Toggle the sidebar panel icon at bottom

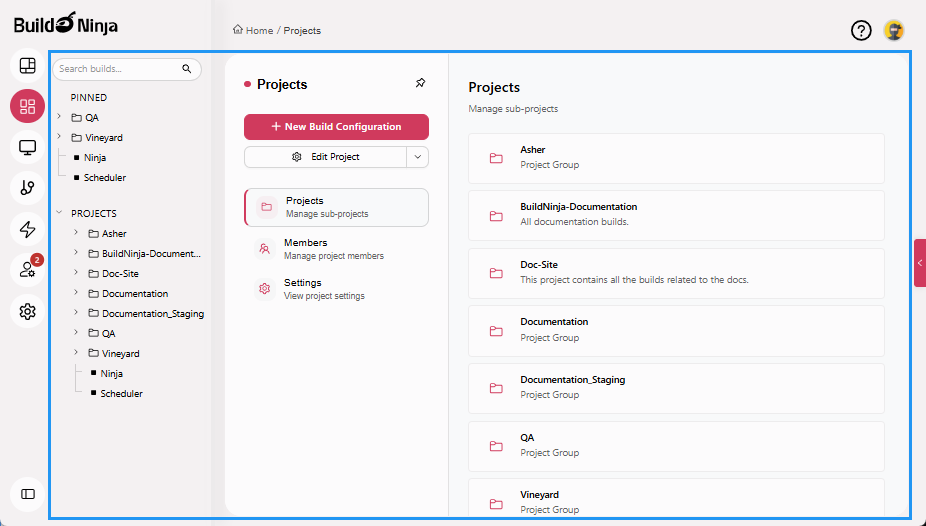click(28, 494)
